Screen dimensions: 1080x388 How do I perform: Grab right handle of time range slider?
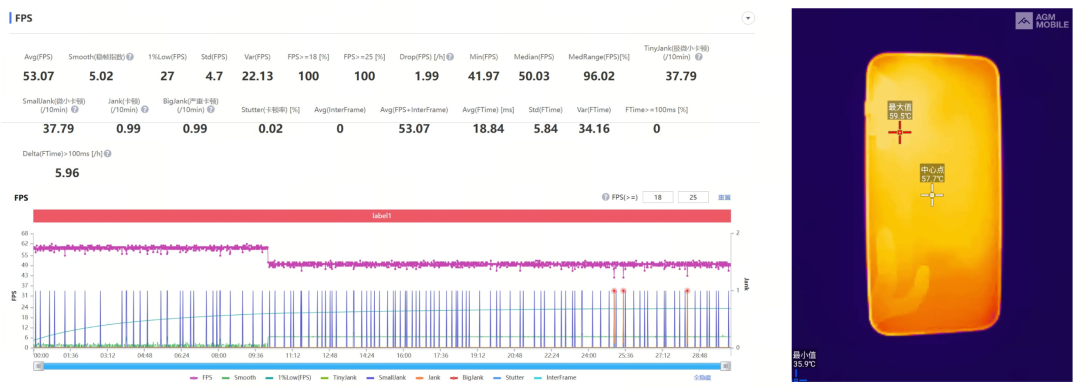[x=726, y=366]
